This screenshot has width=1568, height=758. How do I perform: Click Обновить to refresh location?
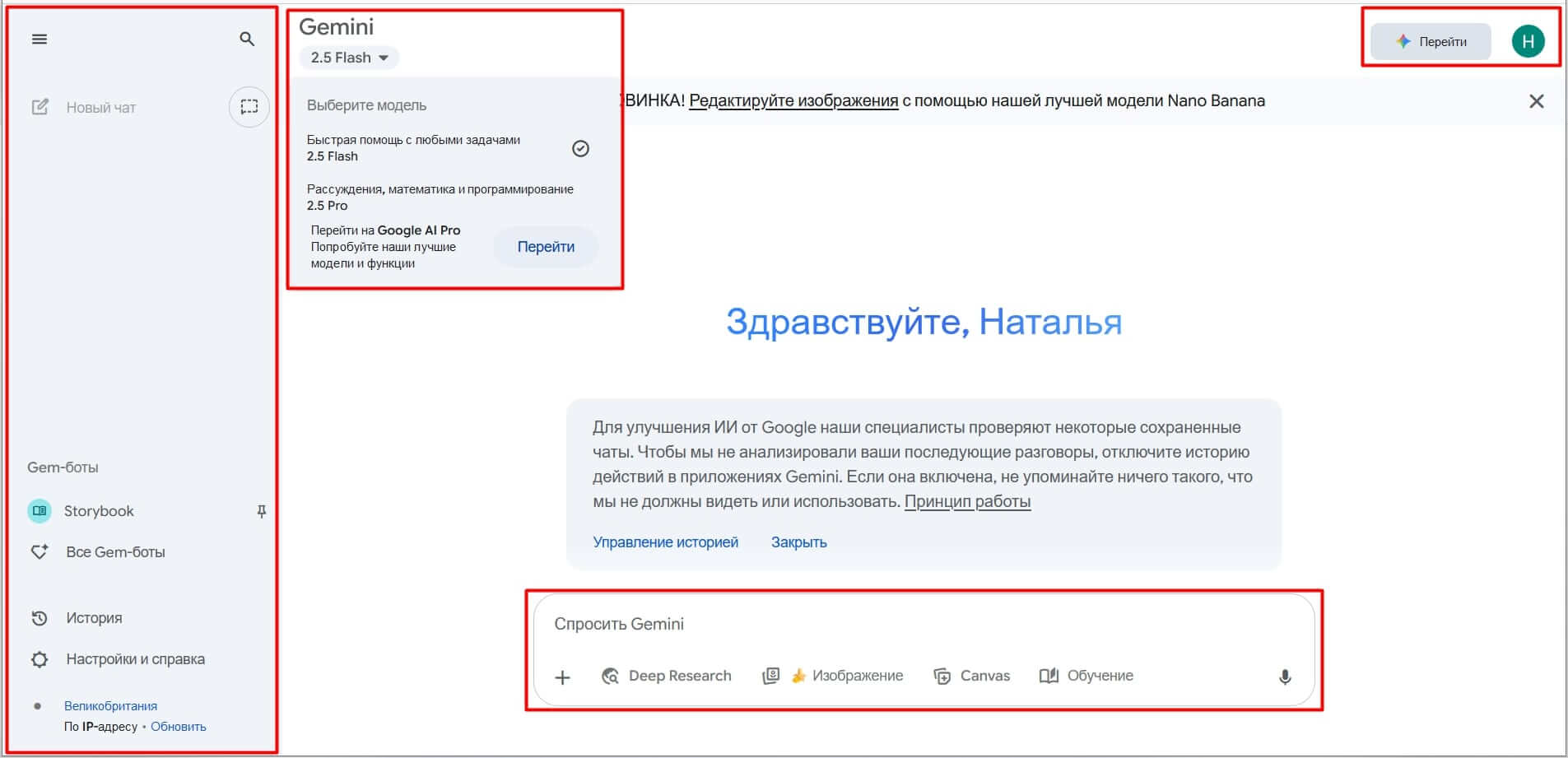click(x=179, y=727)
